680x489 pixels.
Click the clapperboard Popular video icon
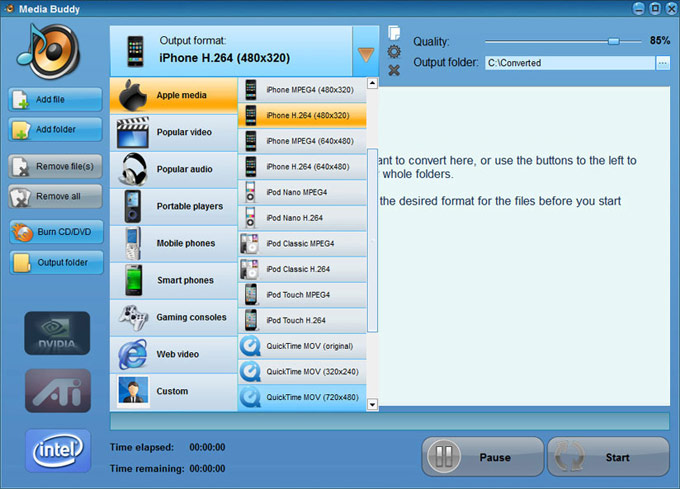coord(133,132)
